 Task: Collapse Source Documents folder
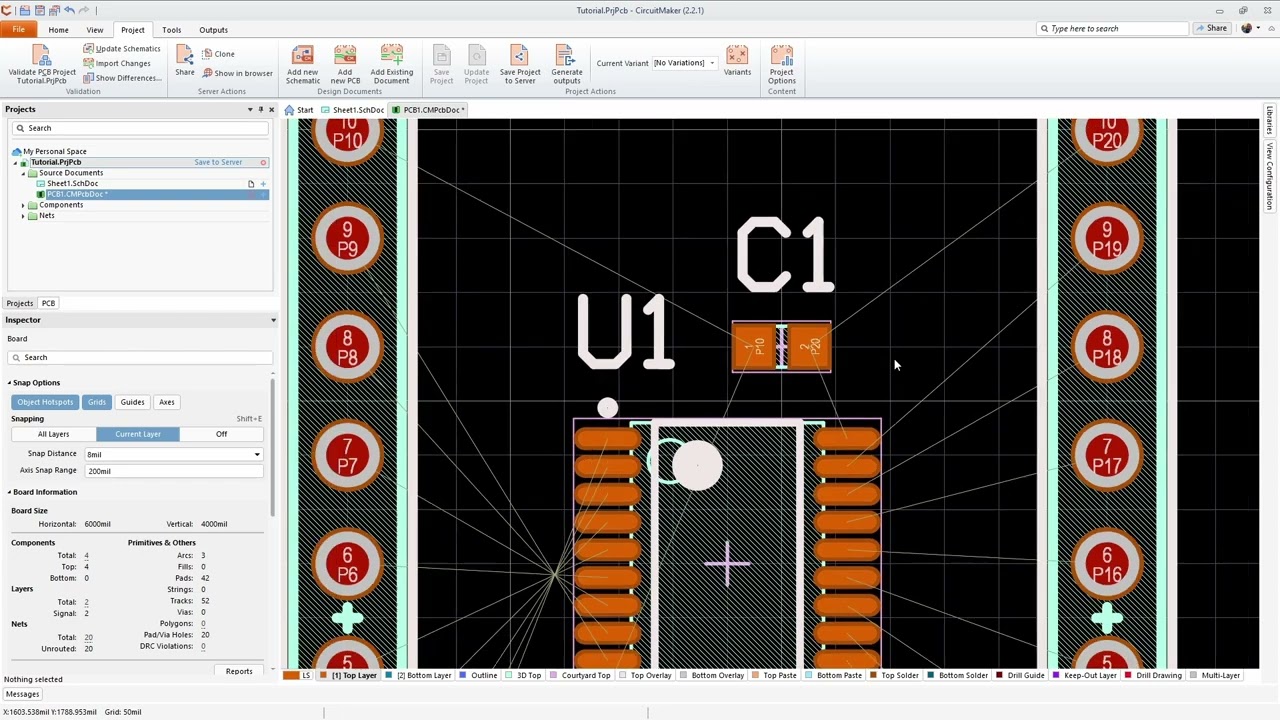(23, 173)
